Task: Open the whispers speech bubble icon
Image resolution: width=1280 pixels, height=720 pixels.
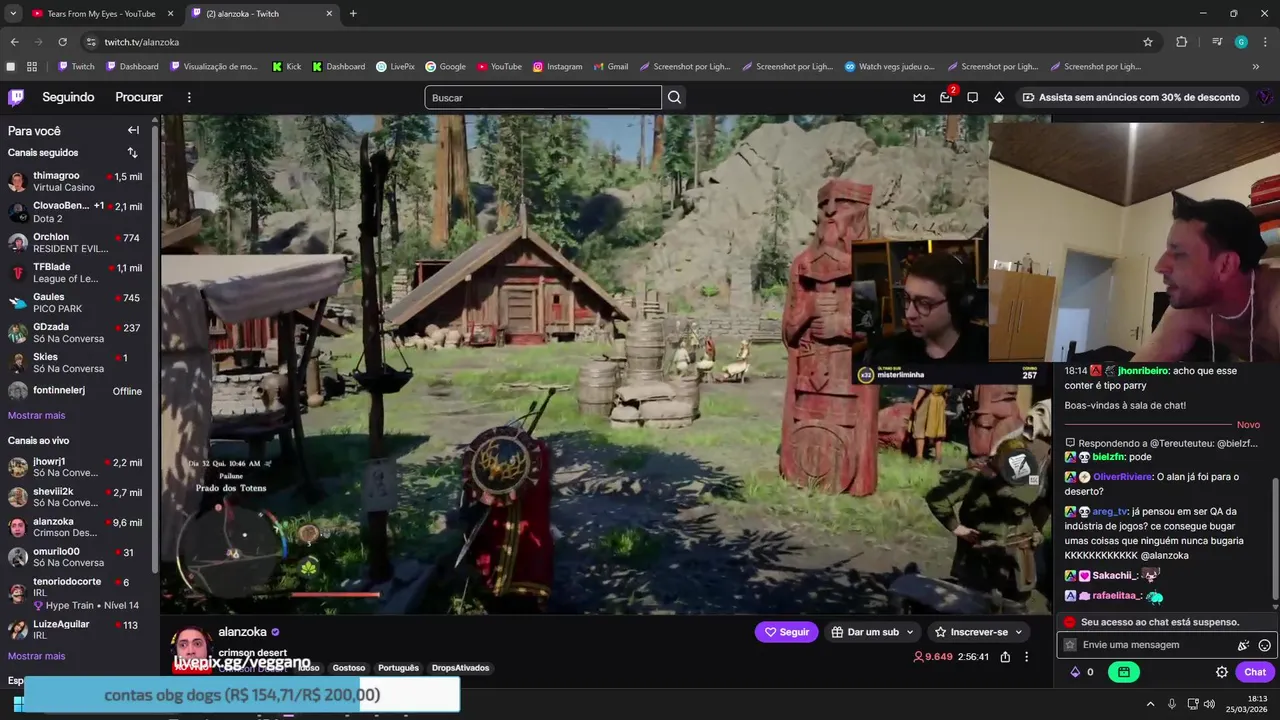Action: pos(972,97)
